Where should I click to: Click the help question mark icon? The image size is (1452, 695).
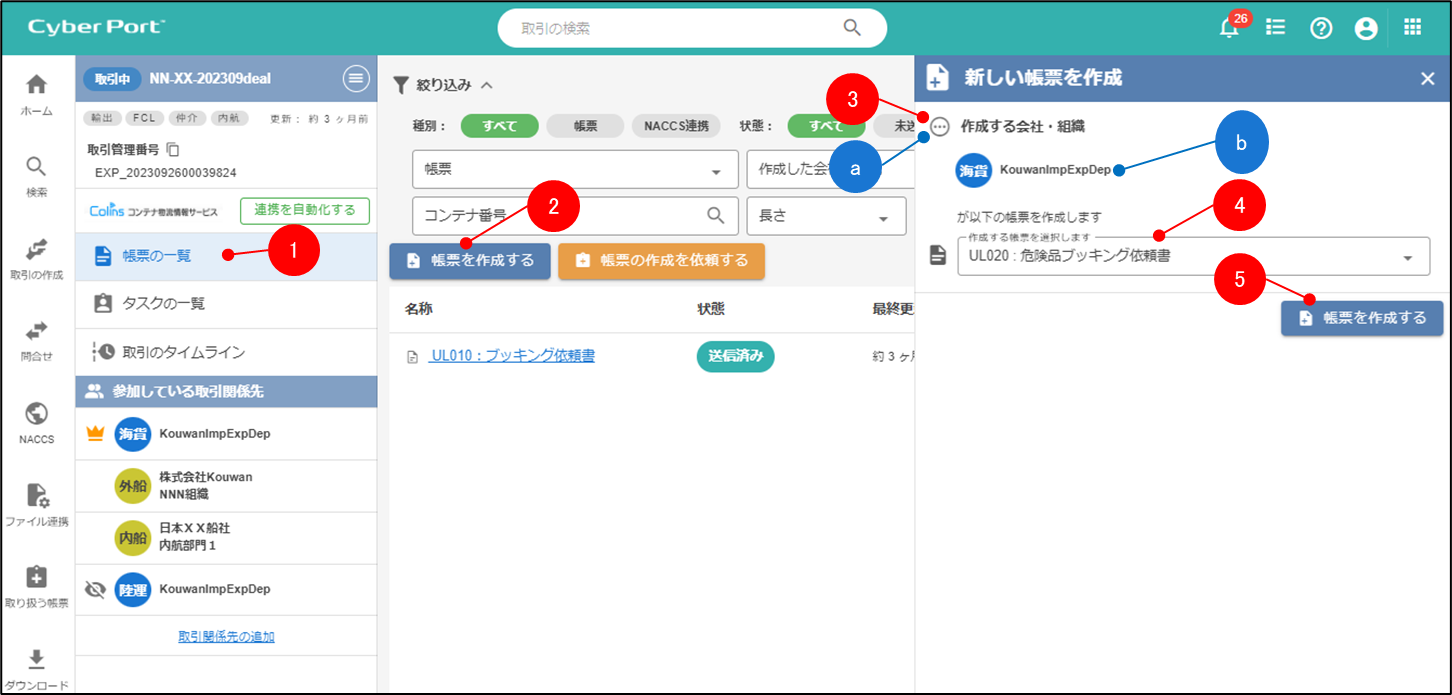tap(1321, 29)
